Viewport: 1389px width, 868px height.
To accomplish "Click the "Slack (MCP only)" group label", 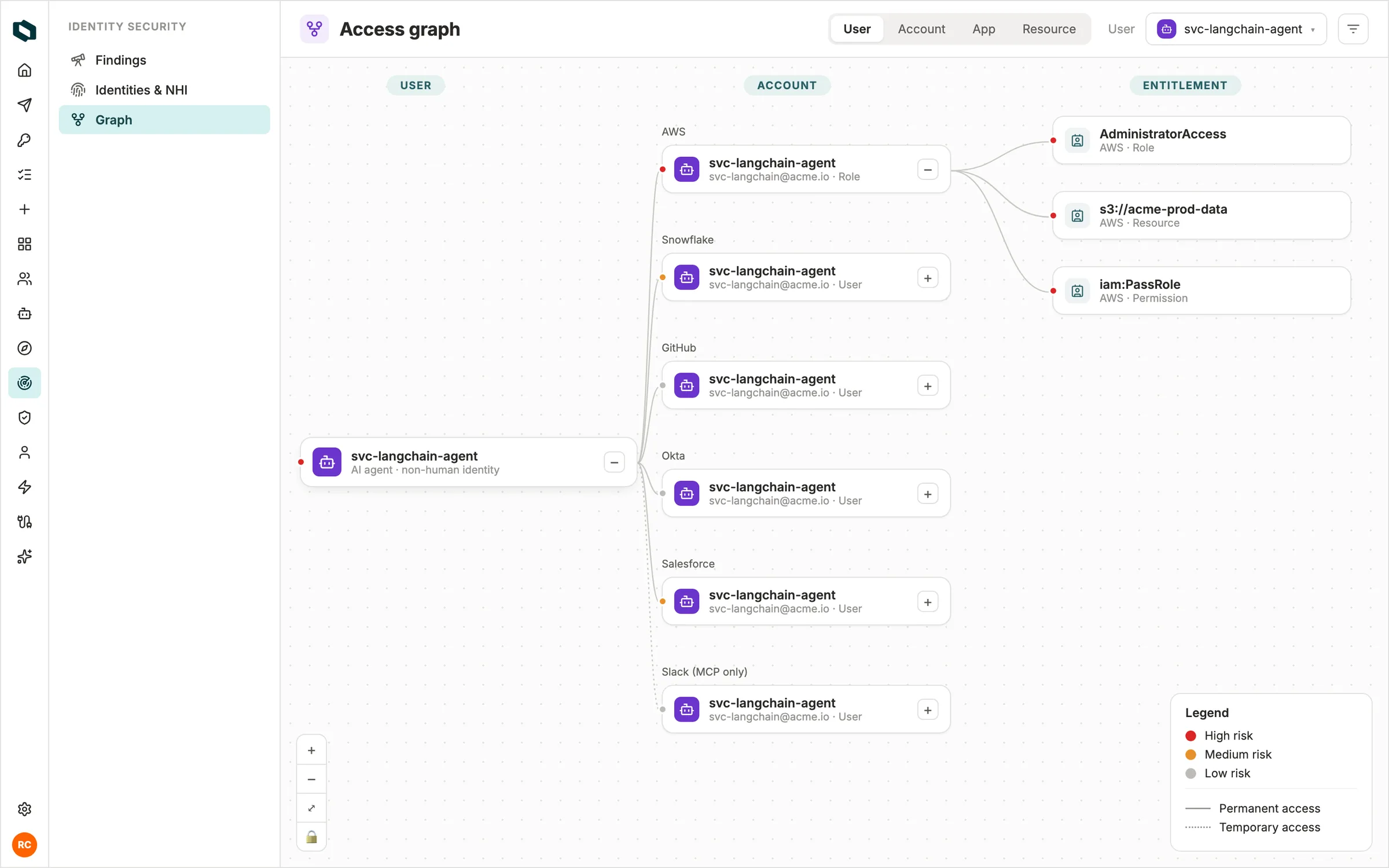I will (704, 672).
